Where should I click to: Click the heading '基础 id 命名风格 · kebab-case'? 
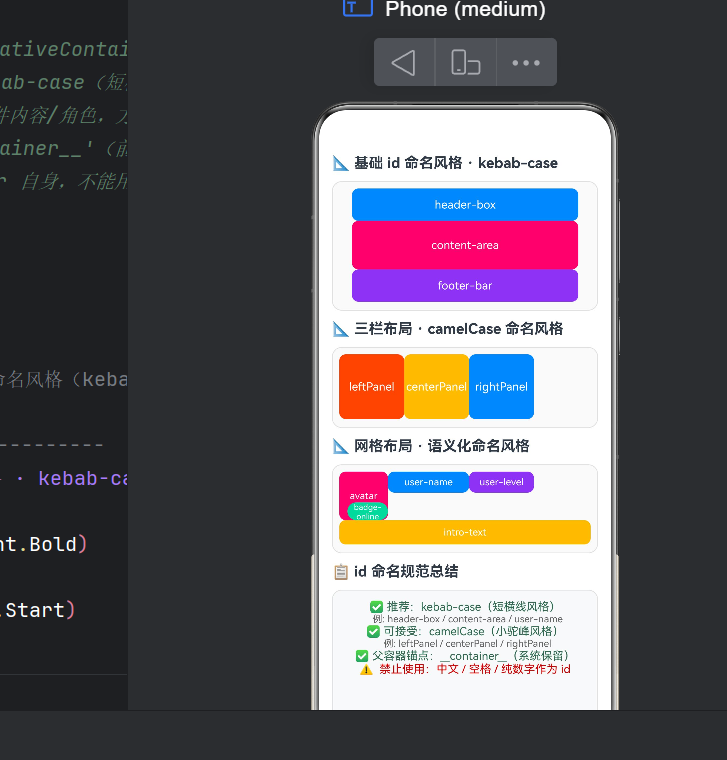point(456,163)
